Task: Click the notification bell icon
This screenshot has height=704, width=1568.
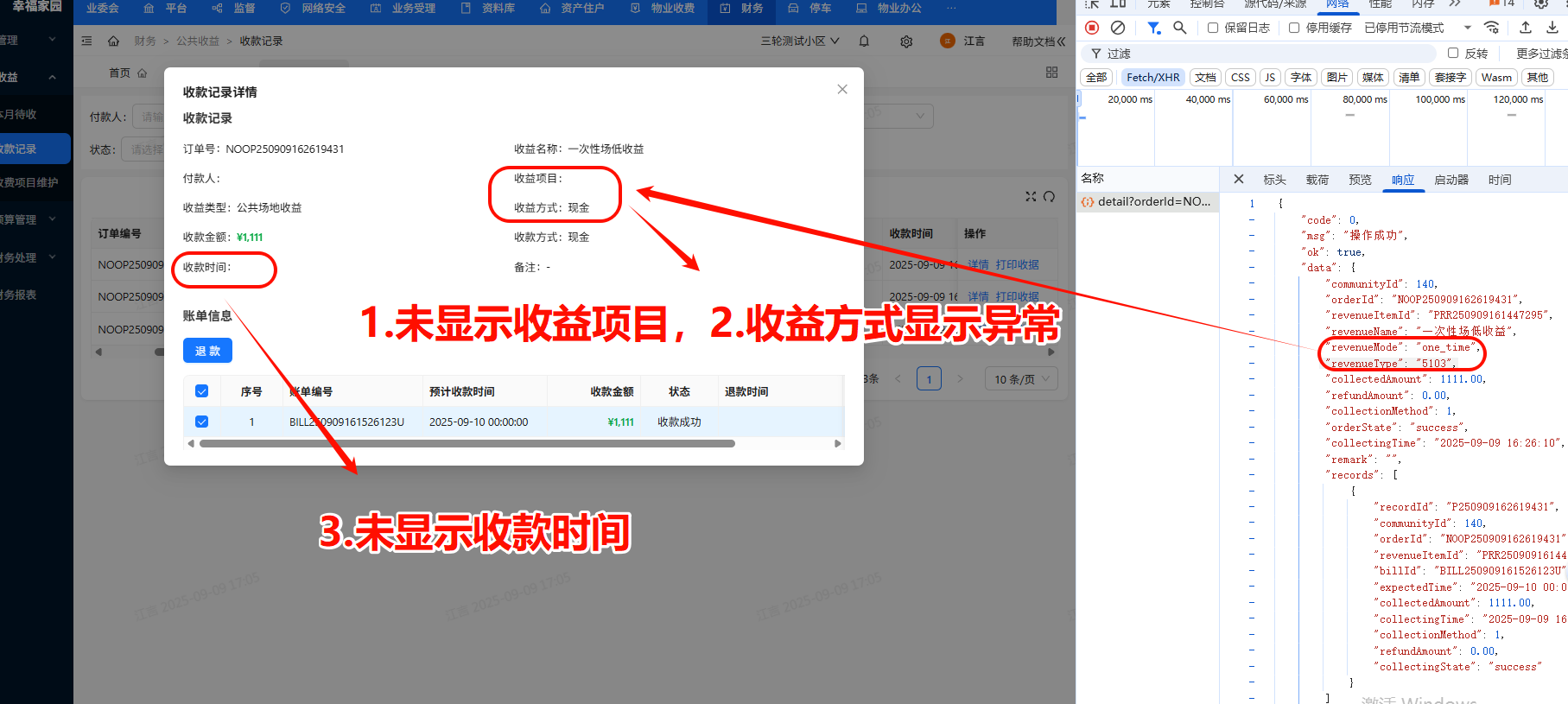Action: [x=864, y=41]
